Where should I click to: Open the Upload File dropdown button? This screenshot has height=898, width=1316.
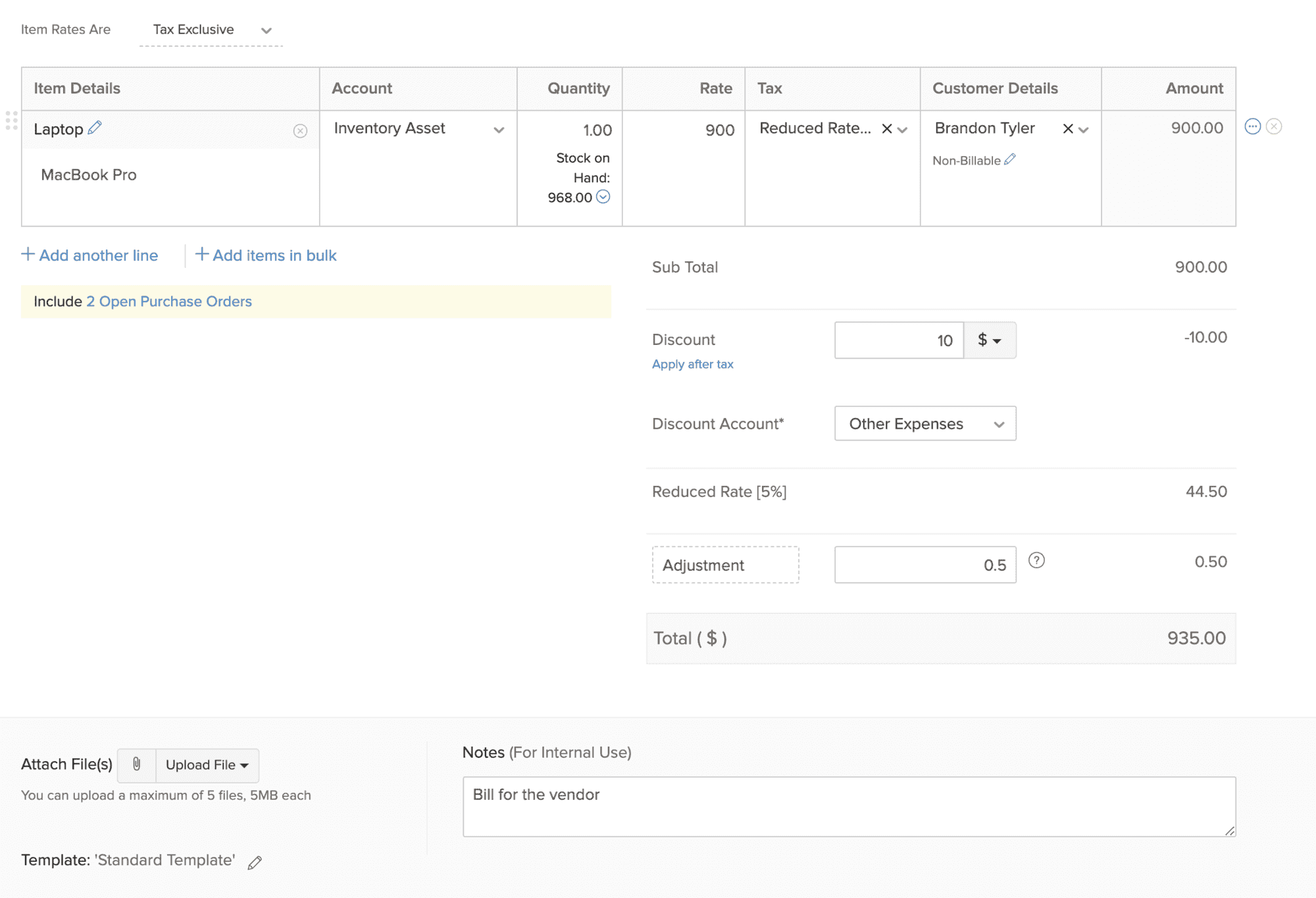tap(207, 765)
